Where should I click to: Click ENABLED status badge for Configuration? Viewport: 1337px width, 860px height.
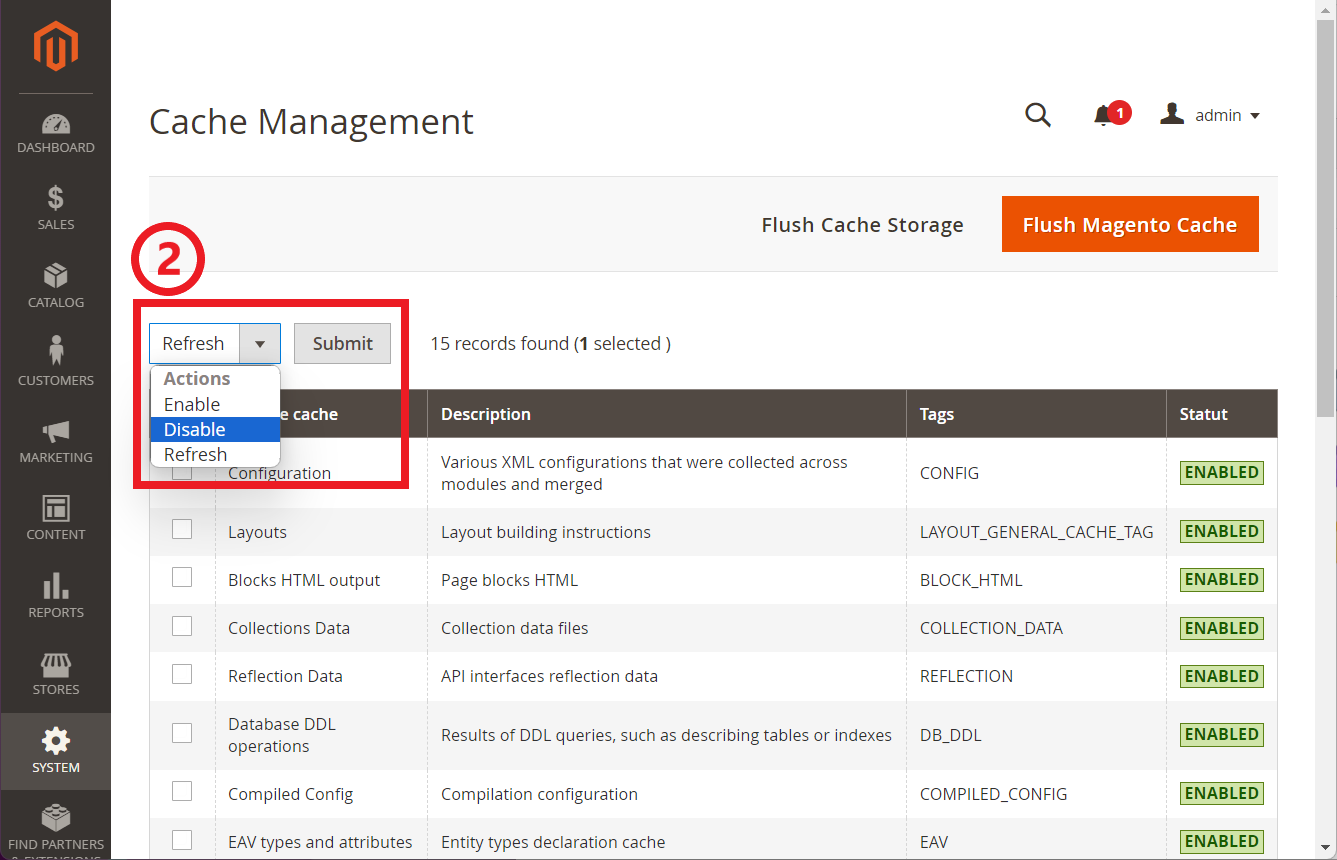click(1222, 473)
